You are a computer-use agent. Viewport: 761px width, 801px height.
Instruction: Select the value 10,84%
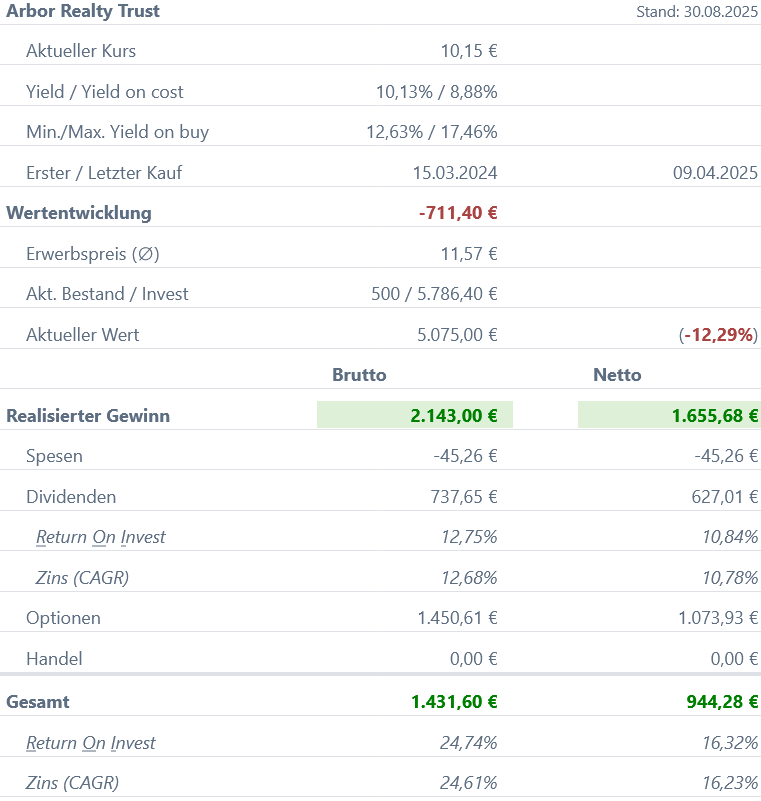730,537
